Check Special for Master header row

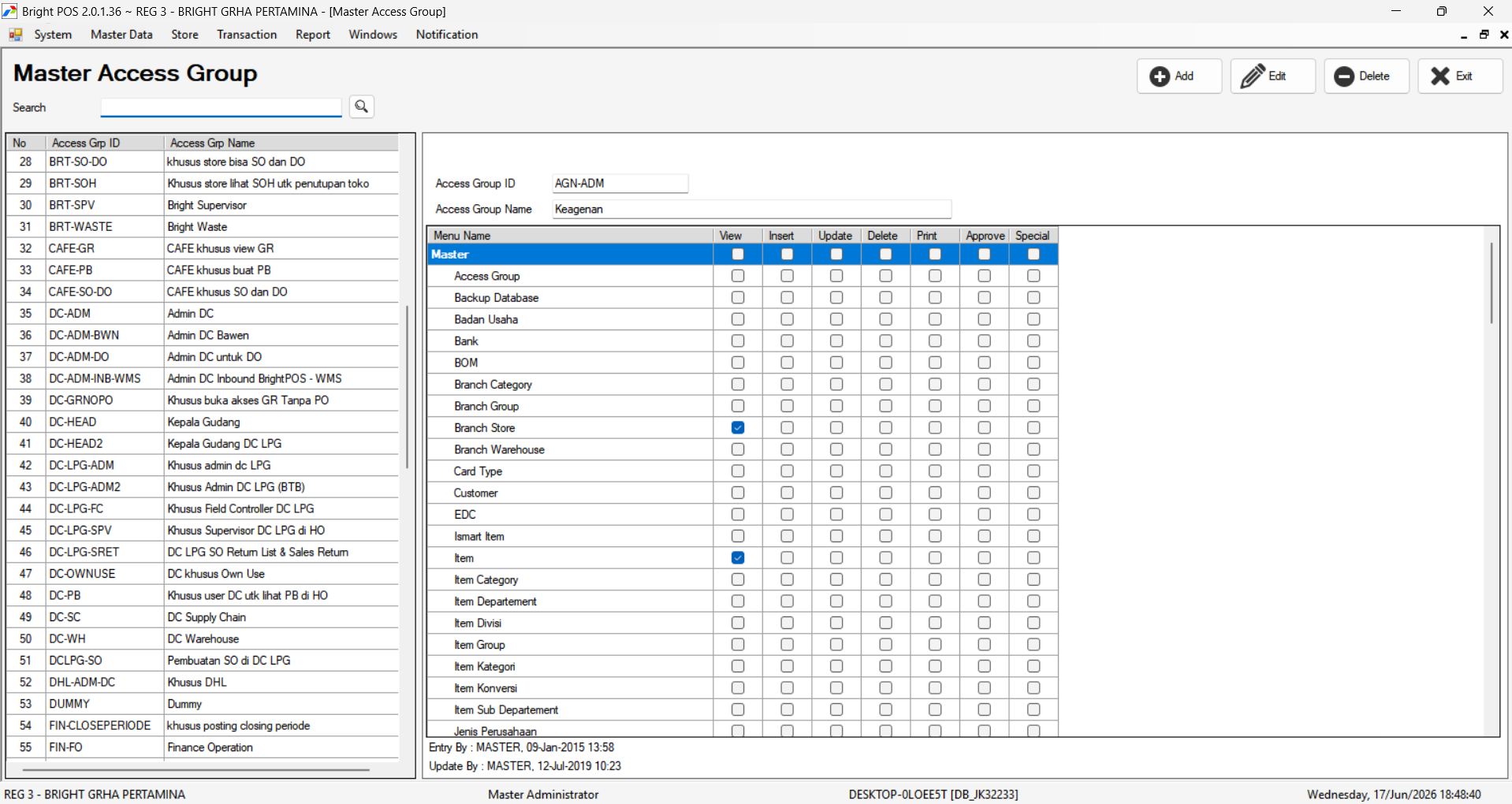(x=1033, y=255)
